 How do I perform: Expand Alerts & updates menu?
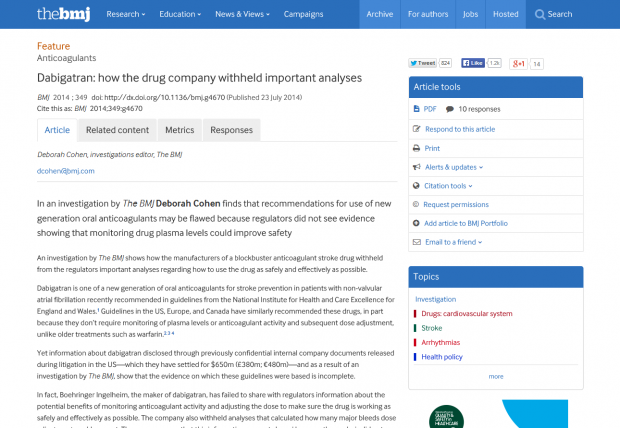point(454,167)
